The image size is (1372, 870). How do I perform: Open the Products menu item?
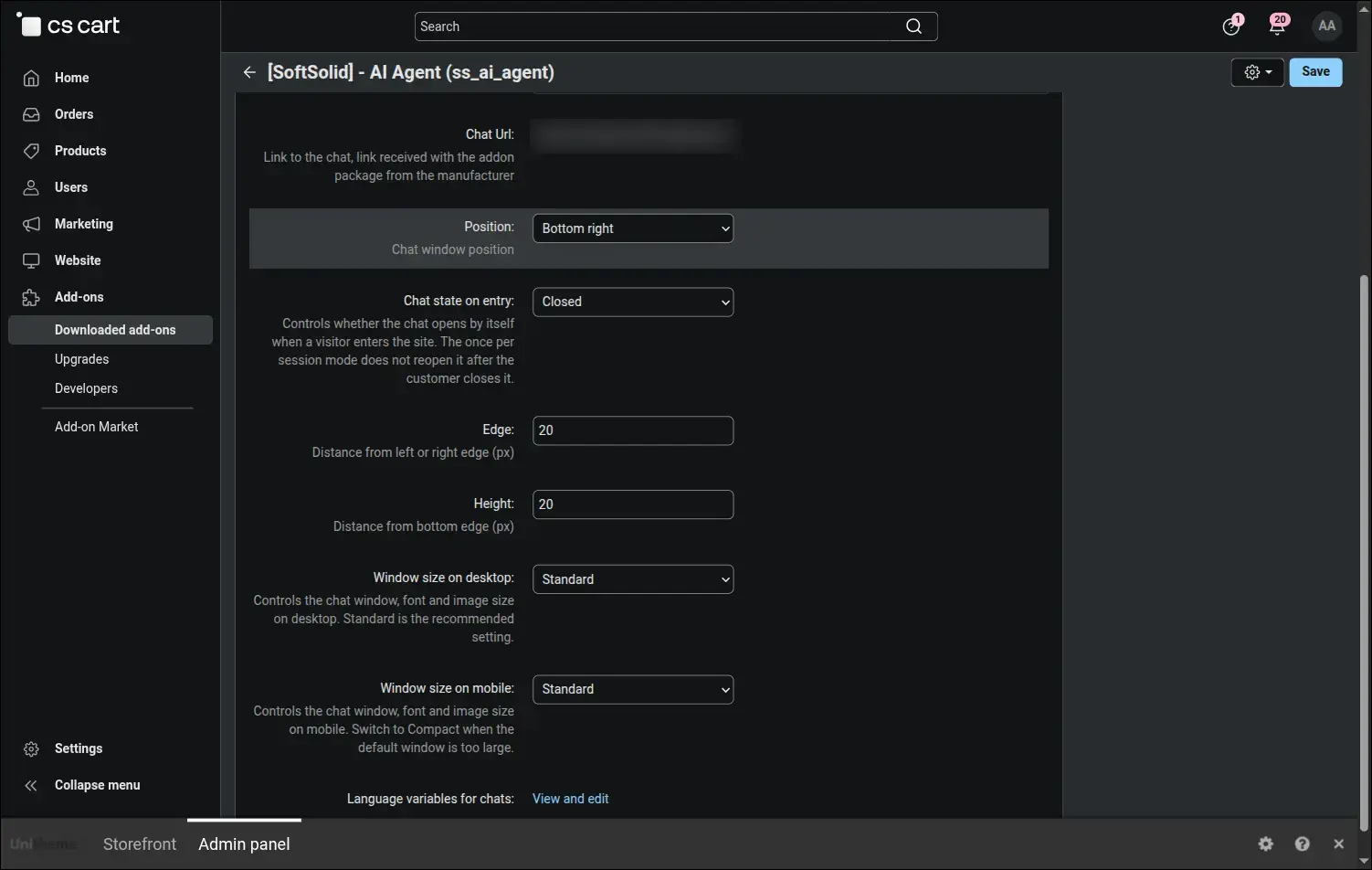tap(80, 151)
